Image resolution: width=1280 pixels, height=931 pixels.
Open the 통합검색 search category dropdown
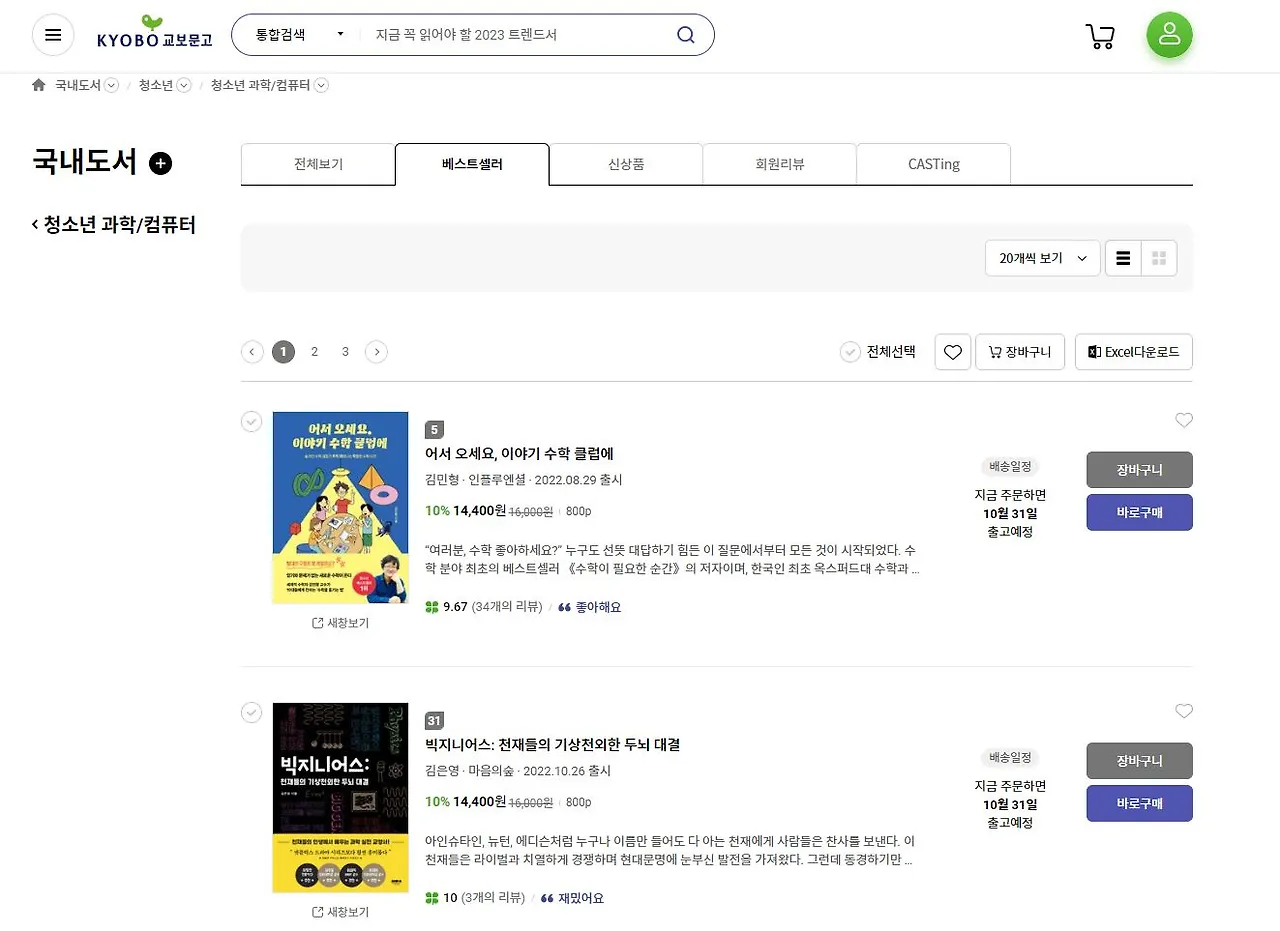291,34
